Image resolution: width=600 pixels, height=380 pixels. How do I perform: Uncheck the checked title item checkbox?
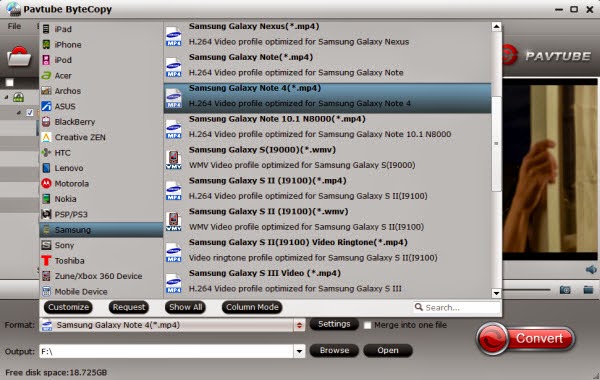(x=30, y=113)
